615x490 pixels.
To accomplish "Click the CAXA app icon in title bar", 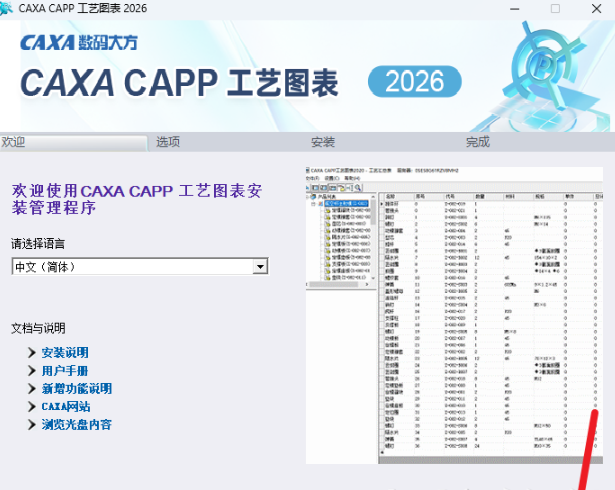I will point(9,9).
